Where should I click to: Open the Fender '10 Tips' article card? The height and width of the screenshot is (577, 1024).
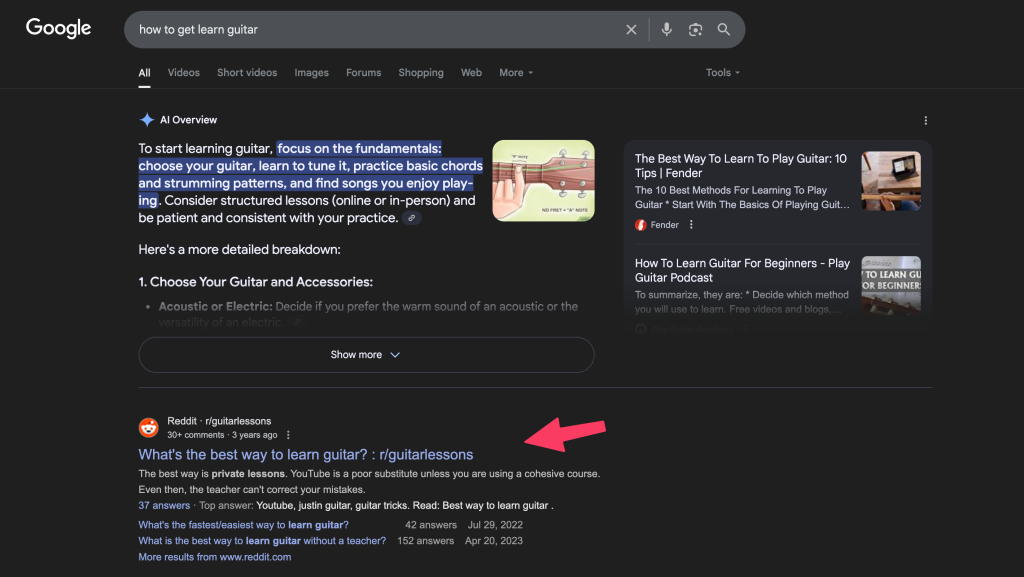(741, 165)
